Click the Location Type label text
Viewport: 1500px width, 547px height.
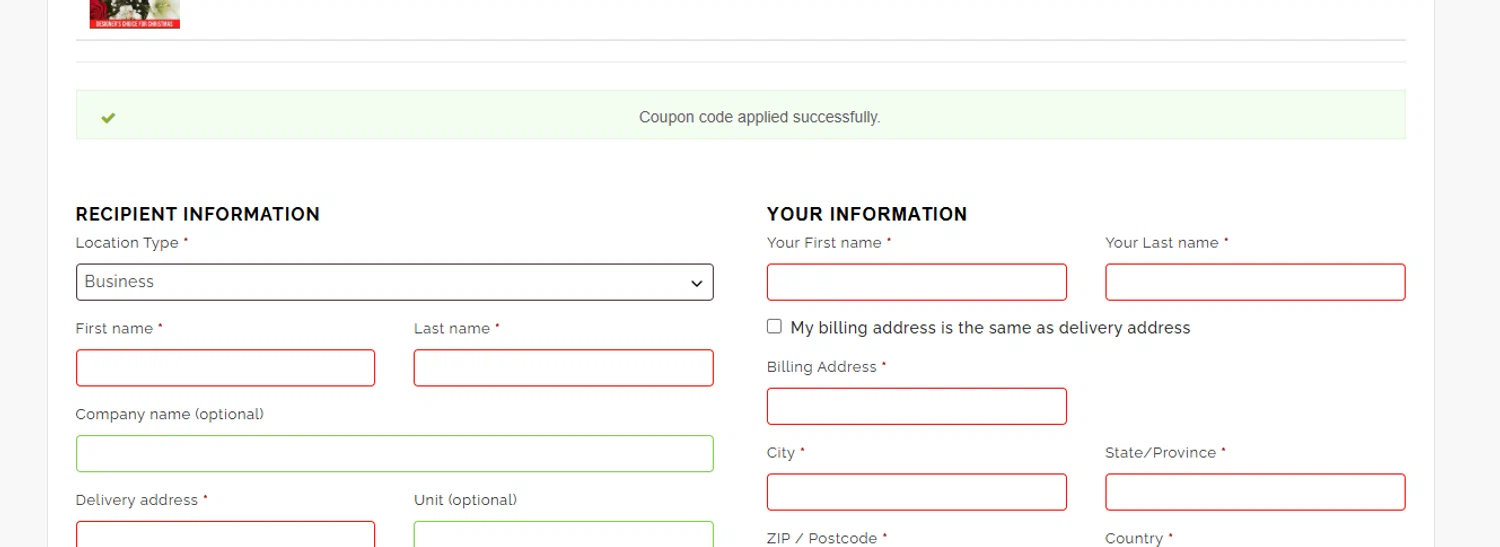pyautogui.click(x=127, y=243)
